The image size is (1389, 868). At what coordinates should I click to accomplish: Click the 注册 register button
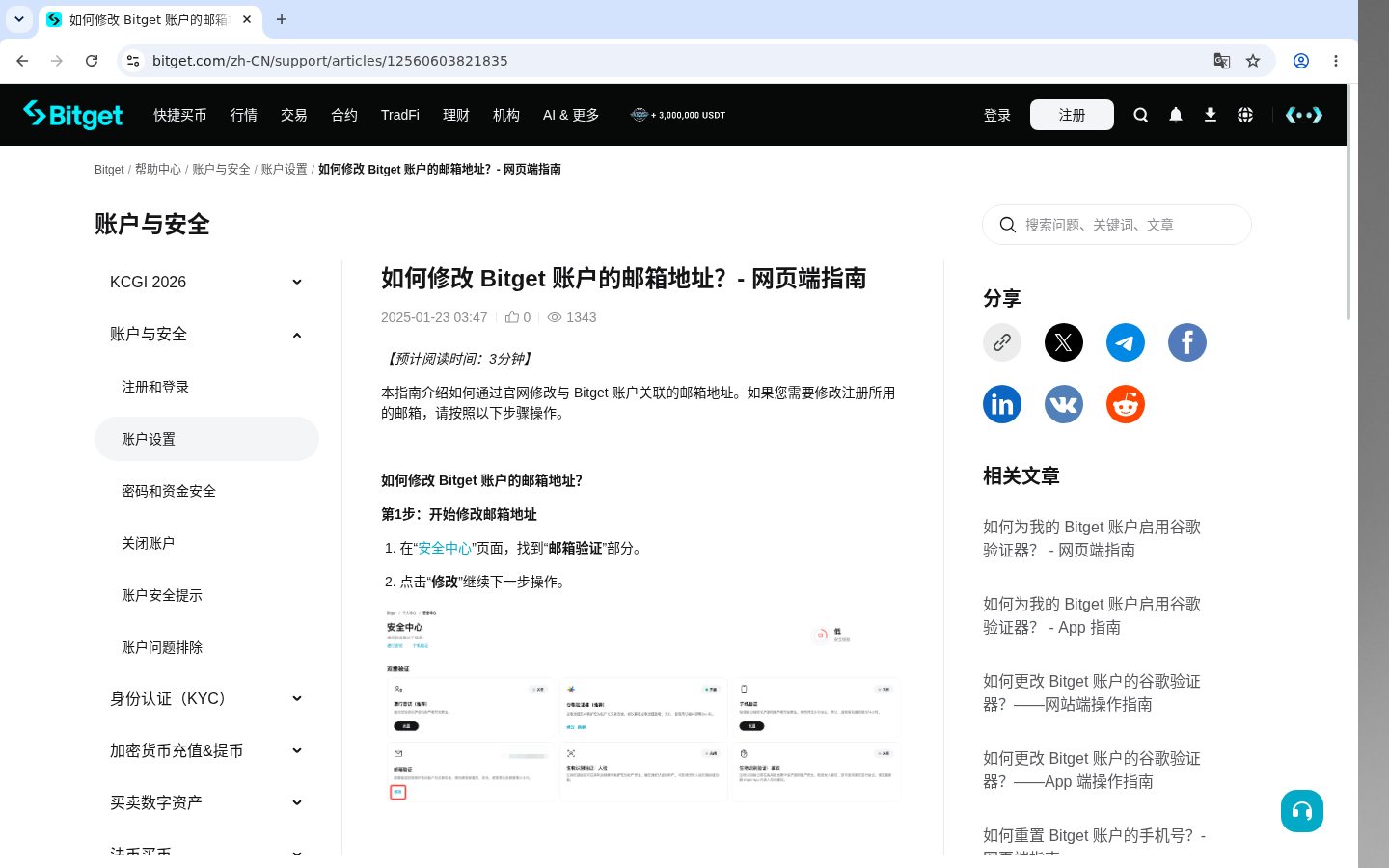pyautogui.click(x=1072, y=115)
